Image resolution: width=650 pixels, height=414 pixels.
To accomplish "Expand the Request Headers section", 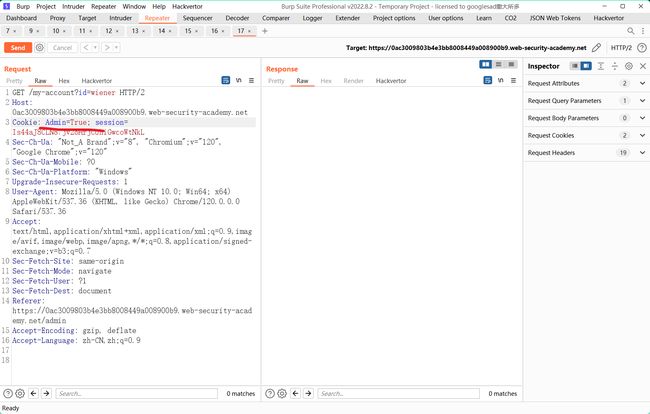I will 642,152.
